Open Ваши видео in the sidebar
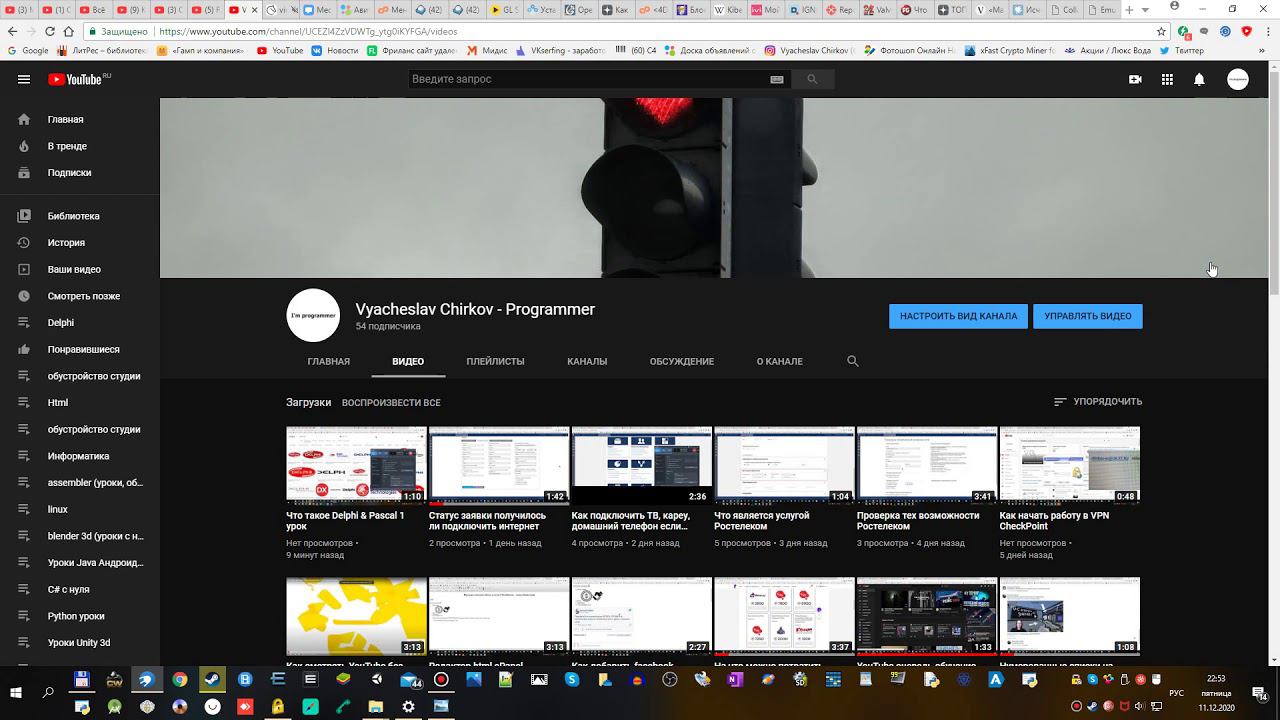Image resolution: width=1280 pixels, height=720 pixels. (x=80, y=269)
